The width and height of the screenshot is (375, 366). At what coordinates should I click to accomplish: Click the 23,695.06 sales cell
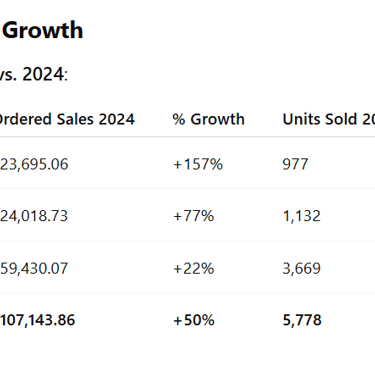34,164
